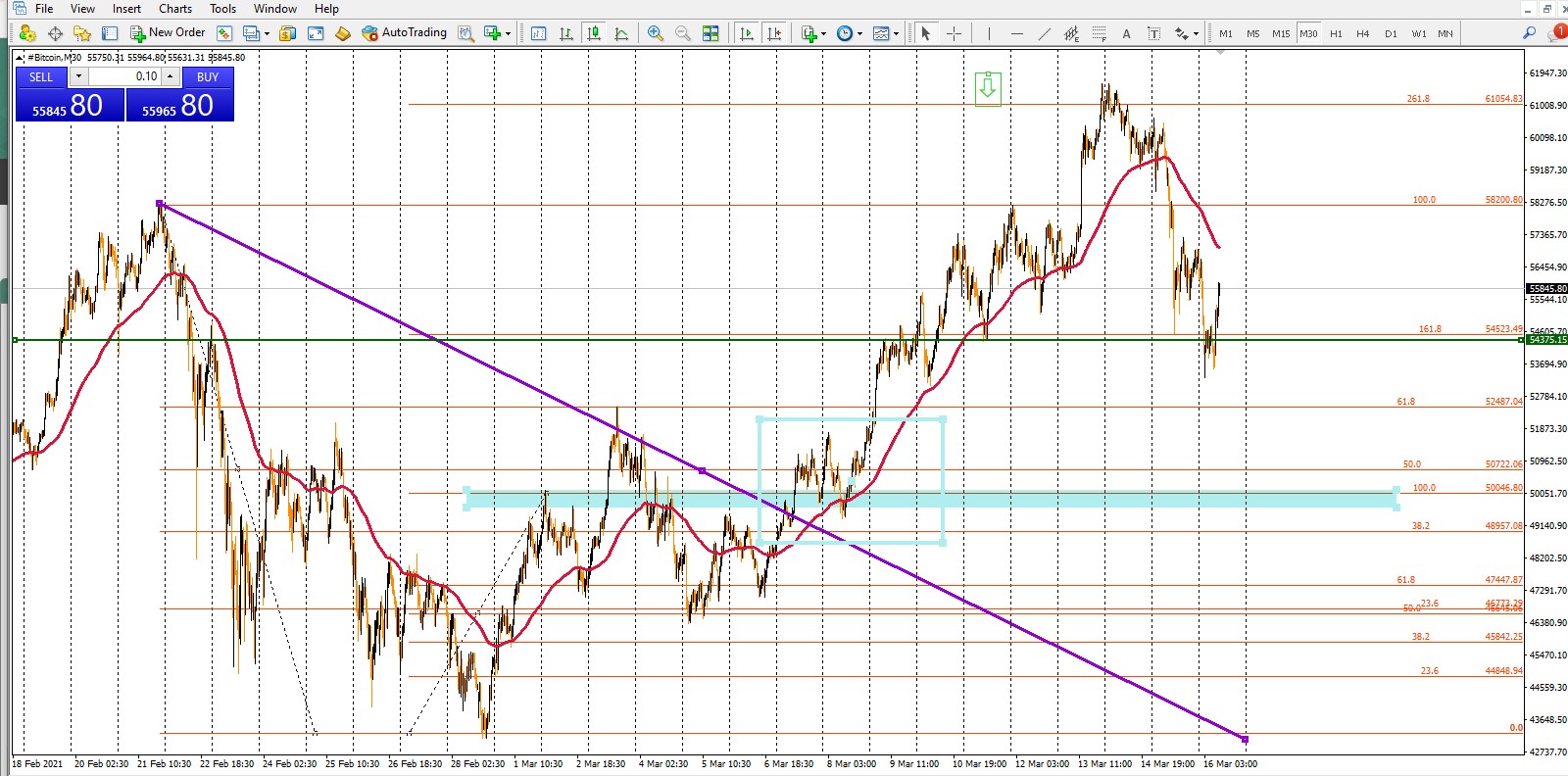Switch chart to candlesticks type
Screen dimensions: 1568x776
coord(593,33)
